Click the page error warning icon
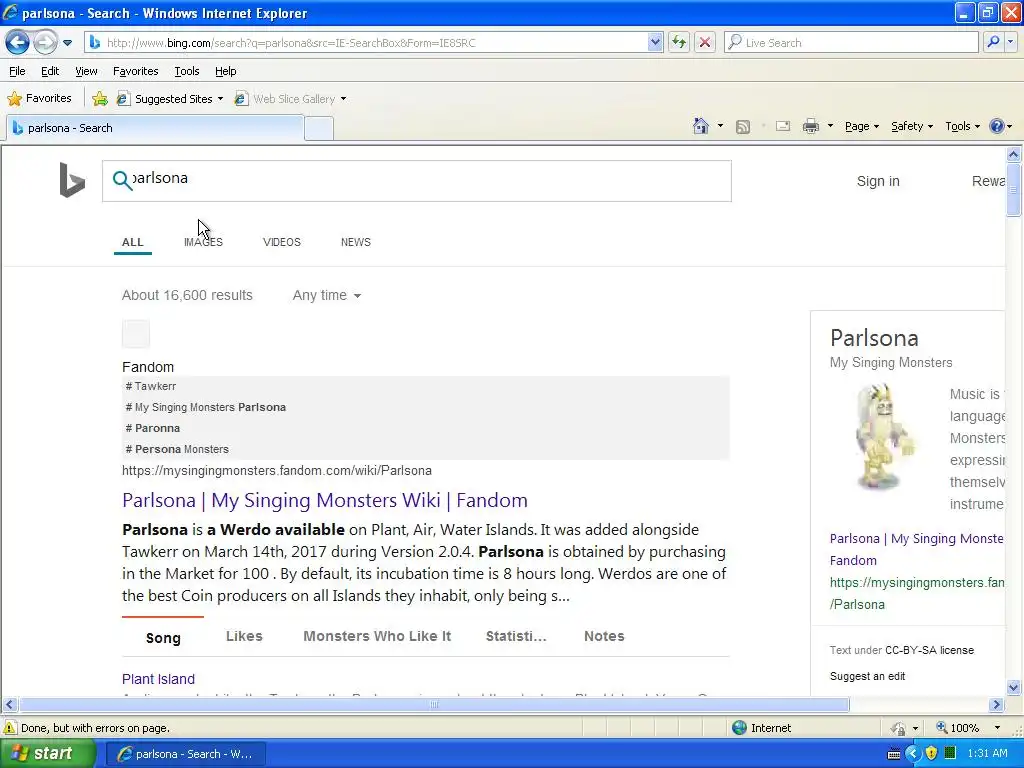Viewport: 1024px width, 768px height. tap(10, 728)
